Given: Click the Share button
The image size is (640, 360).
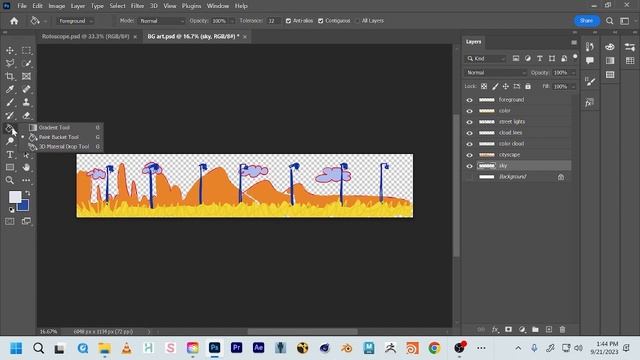Looking at the screenshot, I should tap(586, 20).
